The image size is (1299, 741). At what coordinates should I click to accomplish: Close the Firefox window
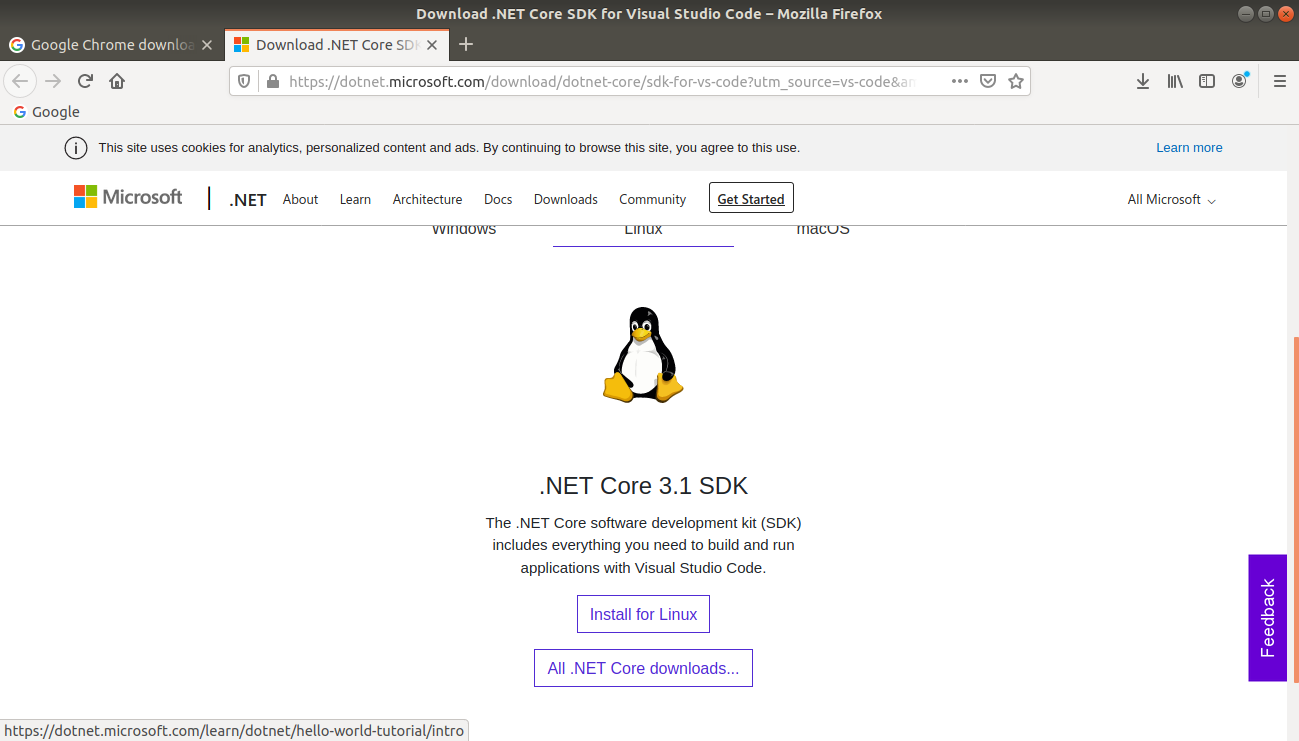pyautogui.click(x=1285, y=13)
